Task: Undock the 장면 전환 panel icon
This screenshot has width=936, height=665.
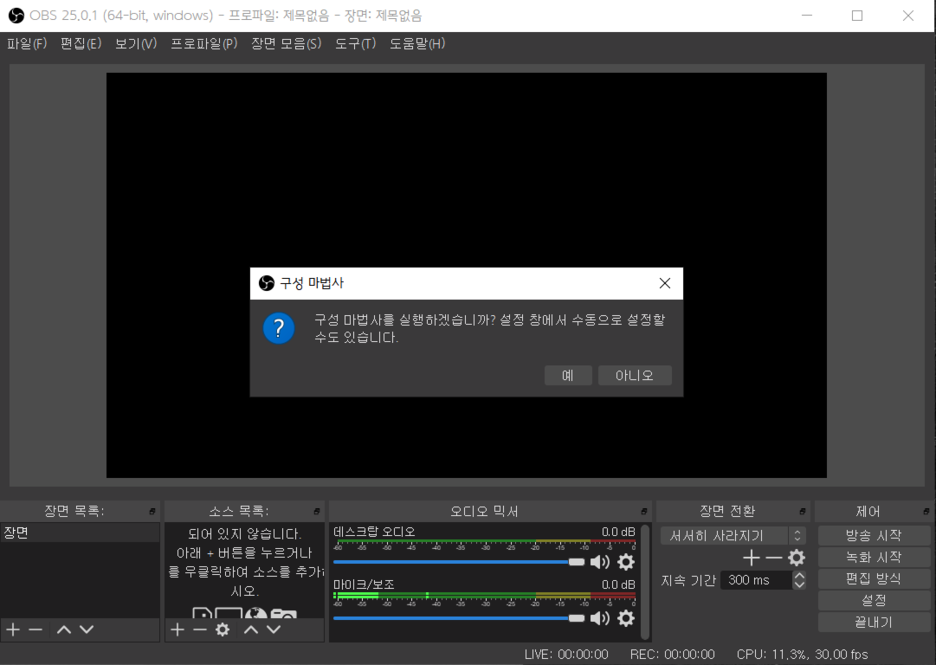Action: [802, 512]
